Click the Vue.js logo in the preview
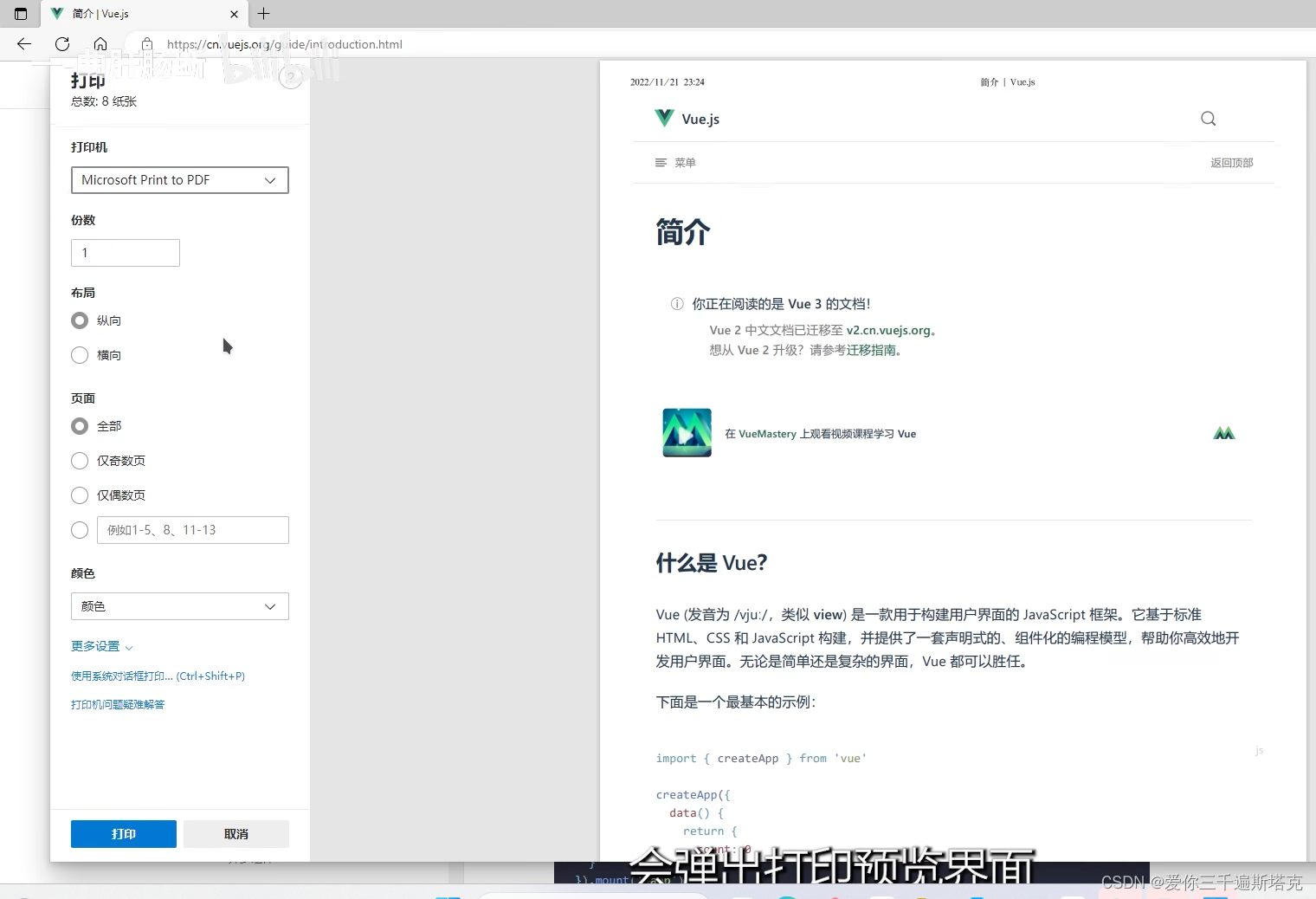 663,119
